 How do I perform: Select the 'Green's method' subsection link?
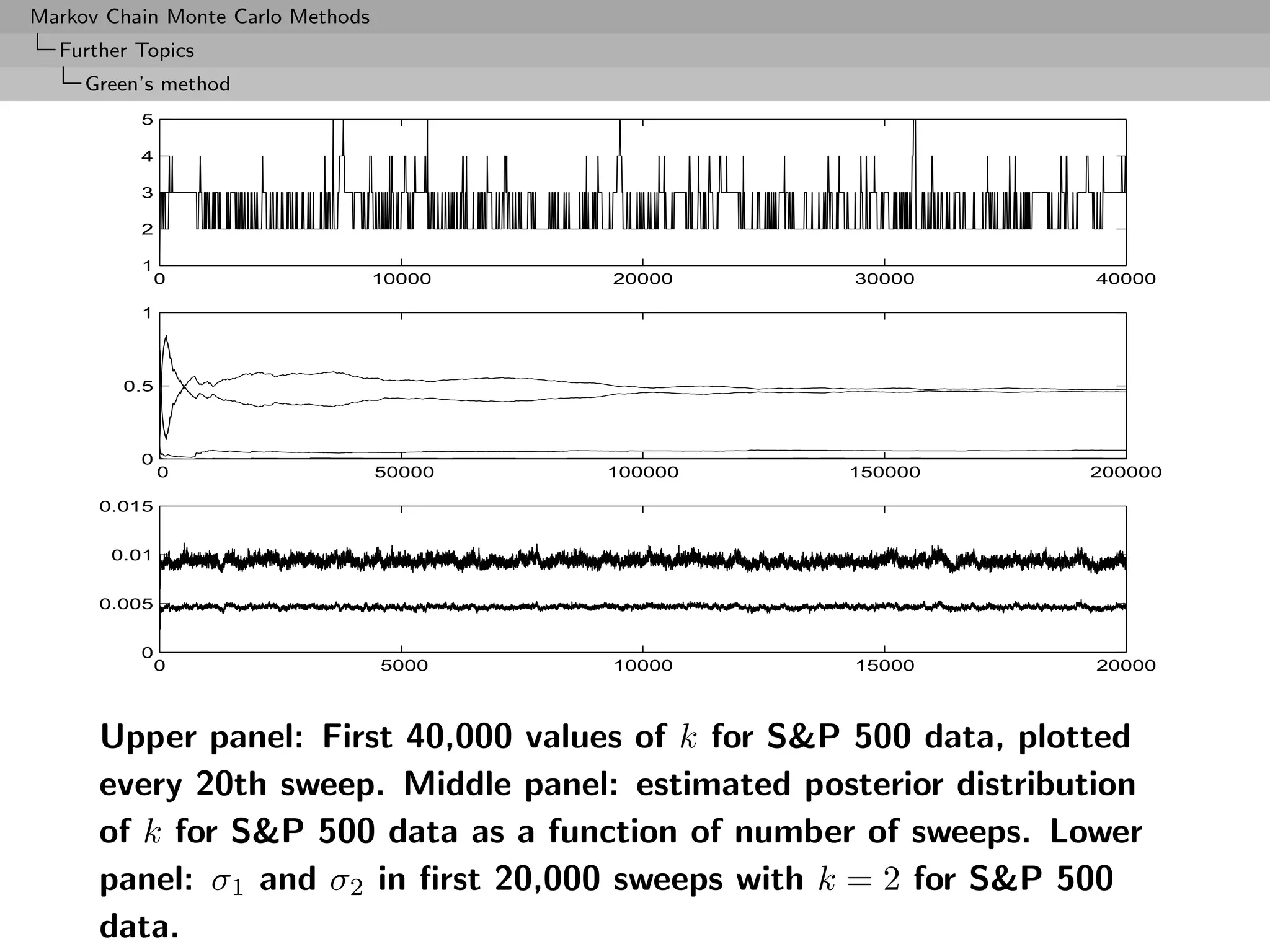click(158, 84)
